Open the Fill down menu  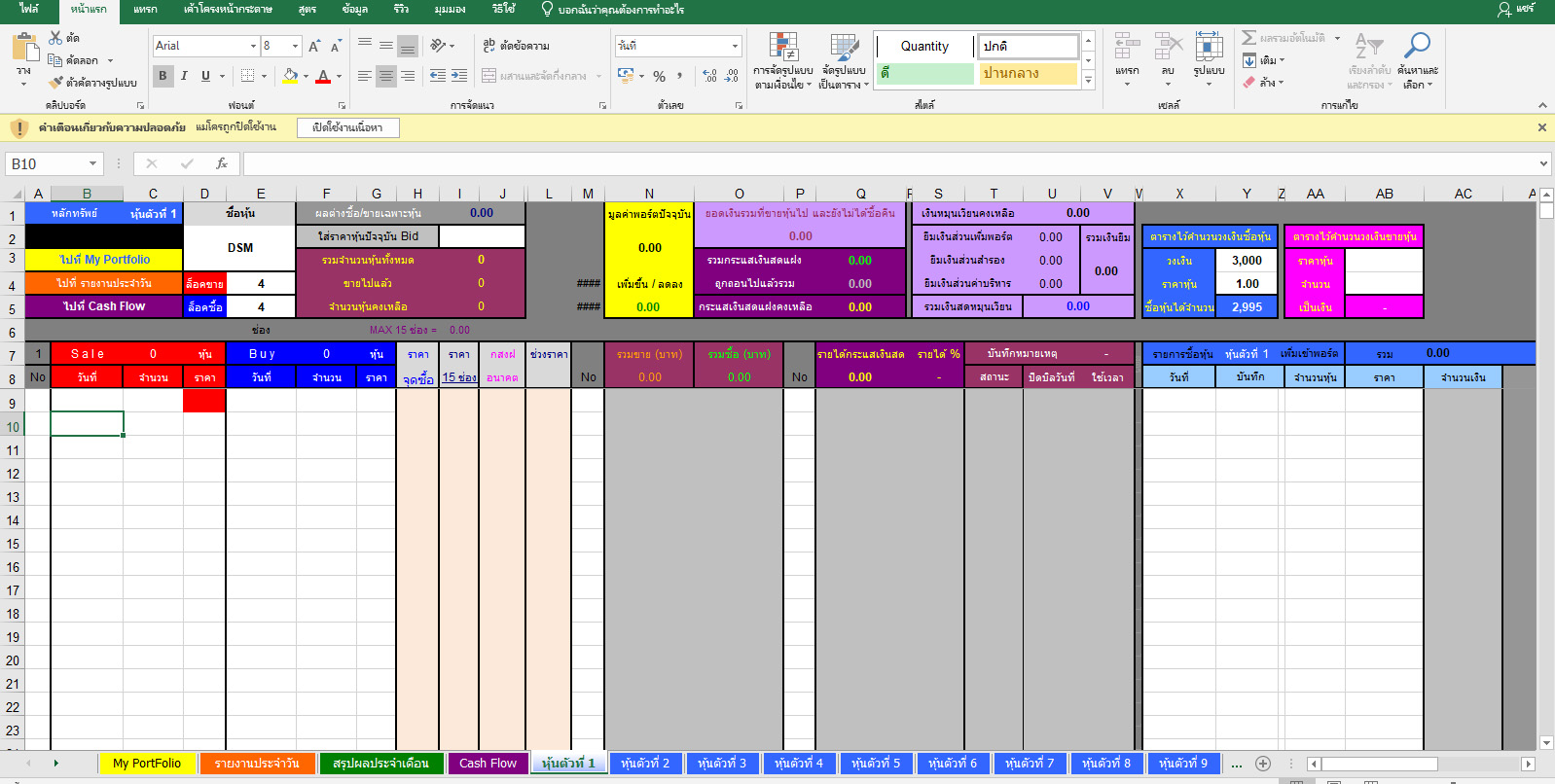click(x=1263, y=60)
